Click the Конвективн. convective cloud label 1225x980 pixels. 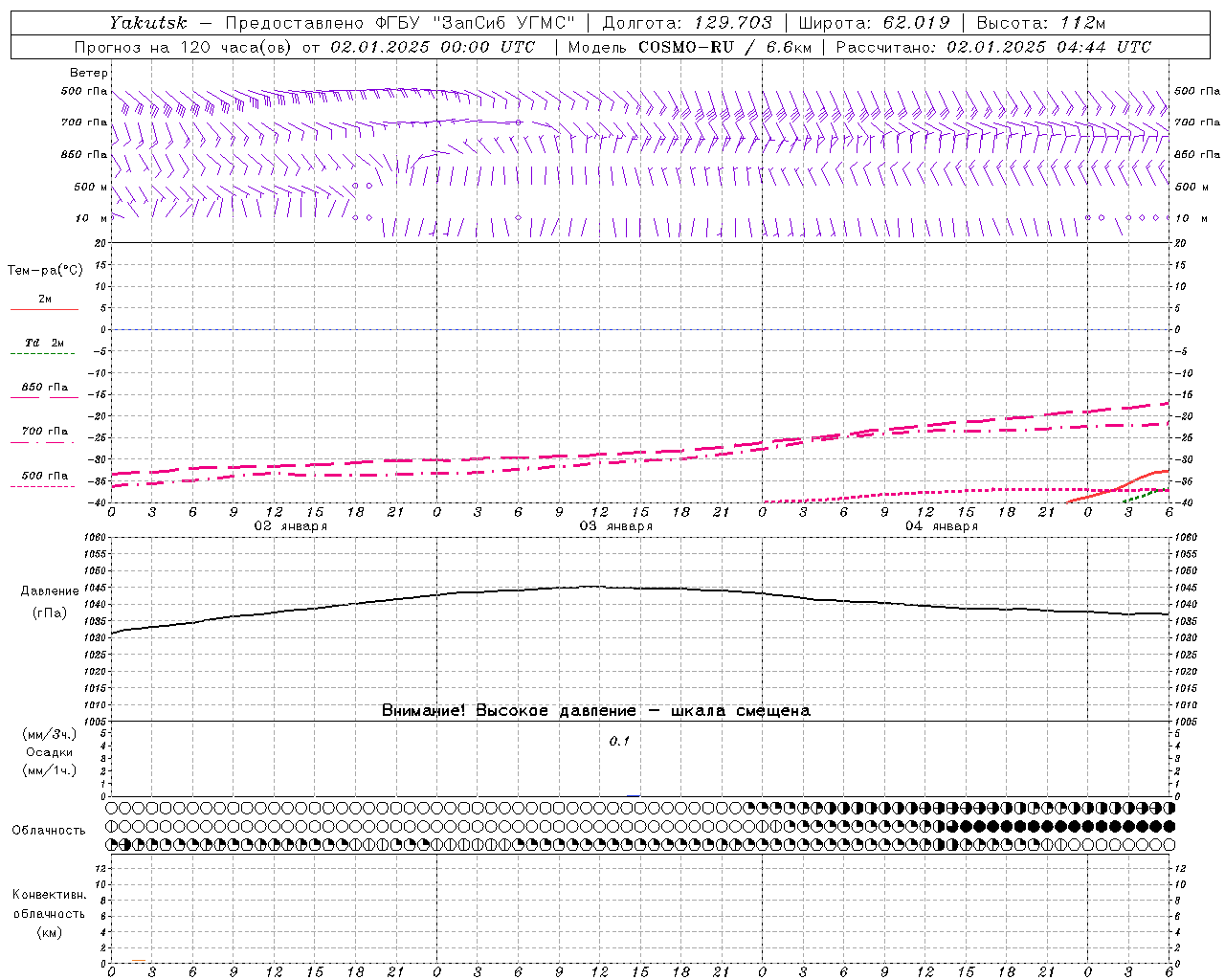[50, 895]
